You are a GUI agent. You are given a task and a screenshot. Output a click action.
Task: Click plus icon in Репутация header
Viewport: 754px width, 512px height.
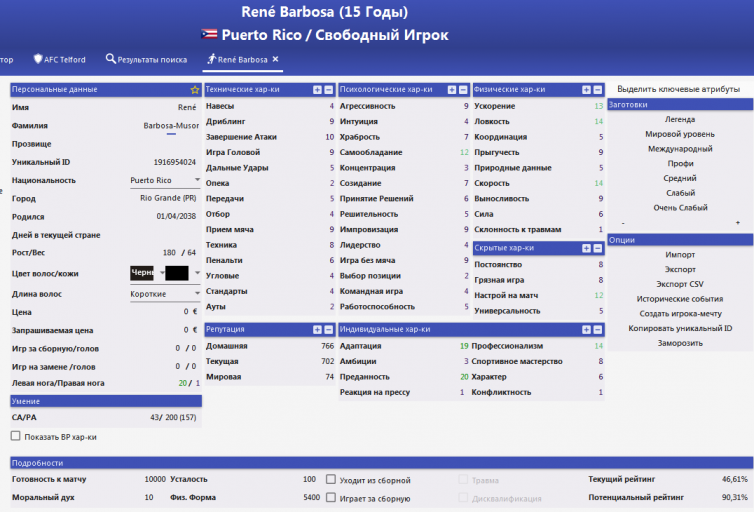pyautogui.click(x=317, y=329)
